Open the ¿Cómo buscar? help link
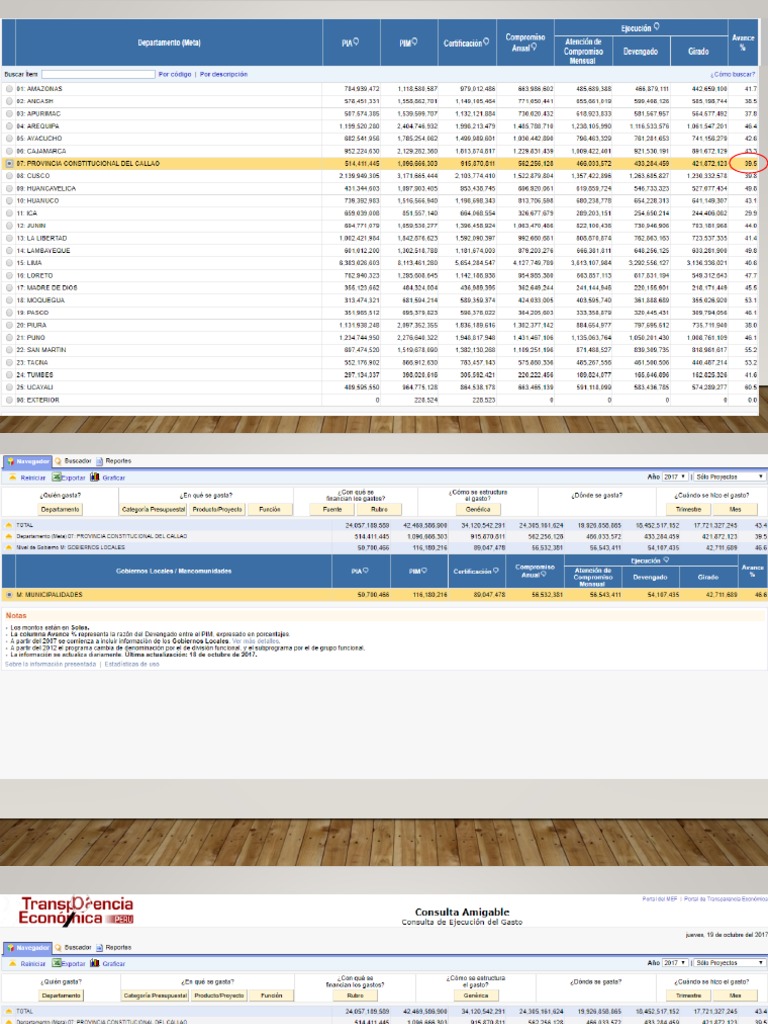This screenshot has height=1024, width=768. pyautogui.click(x=733, y=74)
